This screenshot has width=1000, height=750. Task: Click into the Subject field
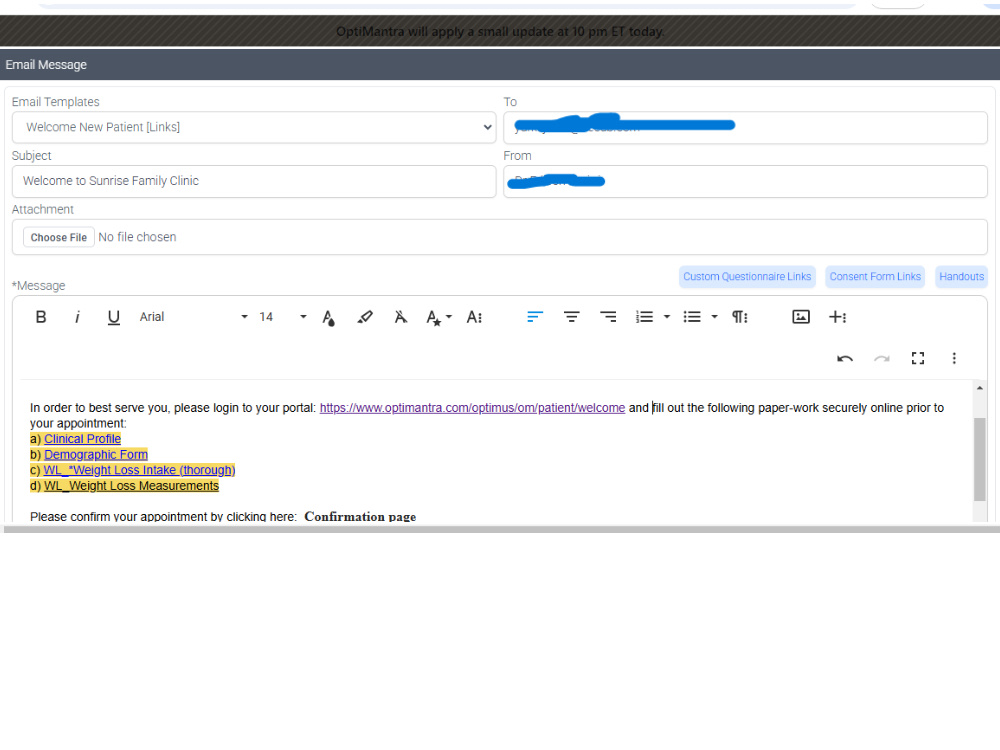(x=254, y=181)
